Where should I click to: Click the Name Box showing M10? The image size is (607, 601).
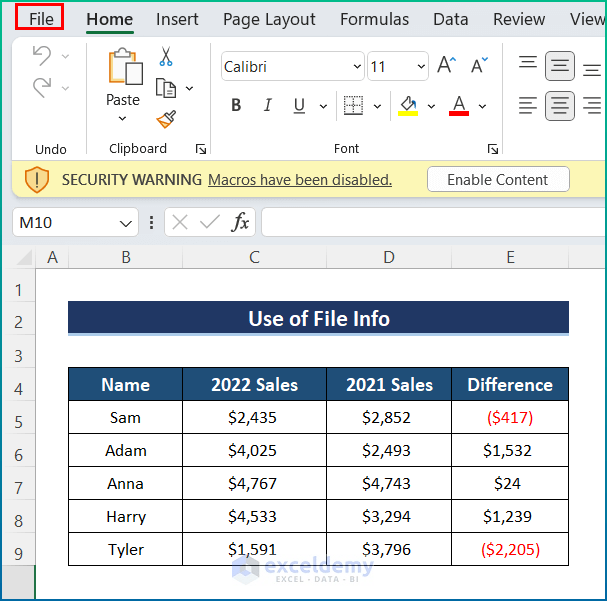pyautogui.click(x=64, y=222)
